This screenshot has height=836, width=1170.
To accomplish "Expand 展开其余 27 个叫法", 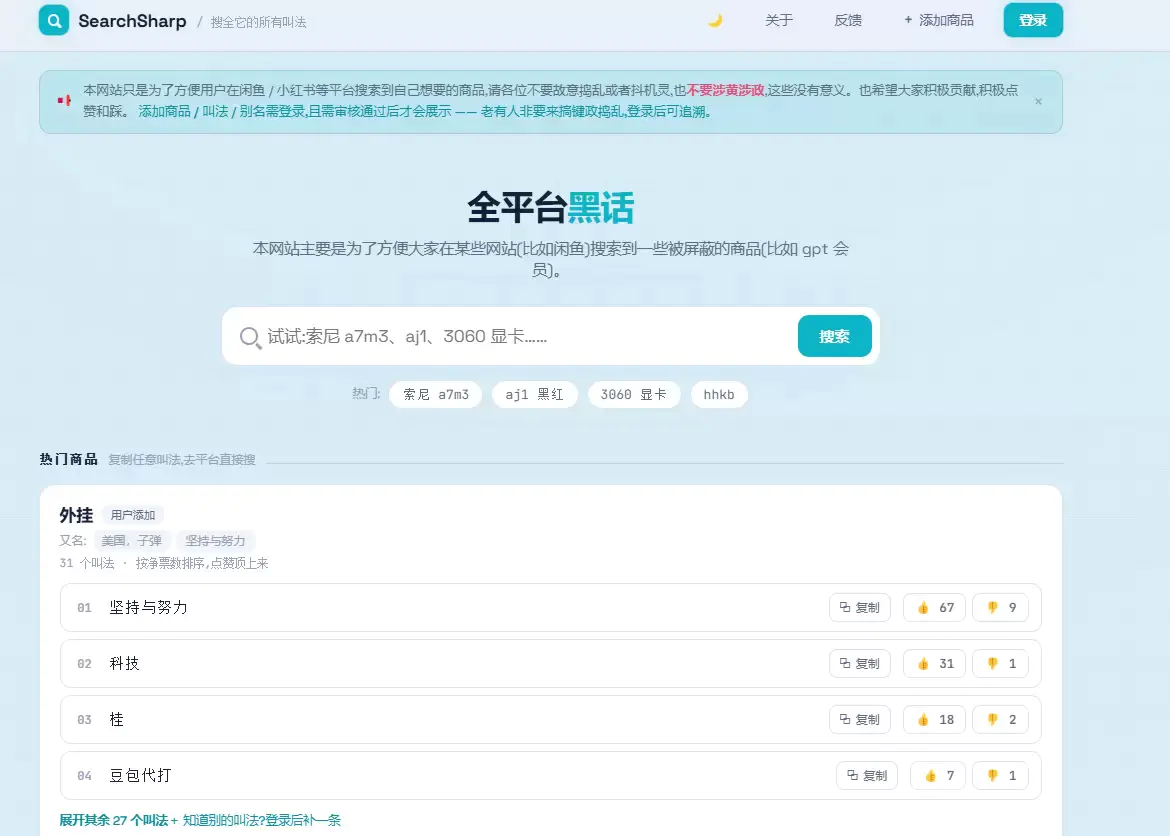I will (x=113, y=820).
